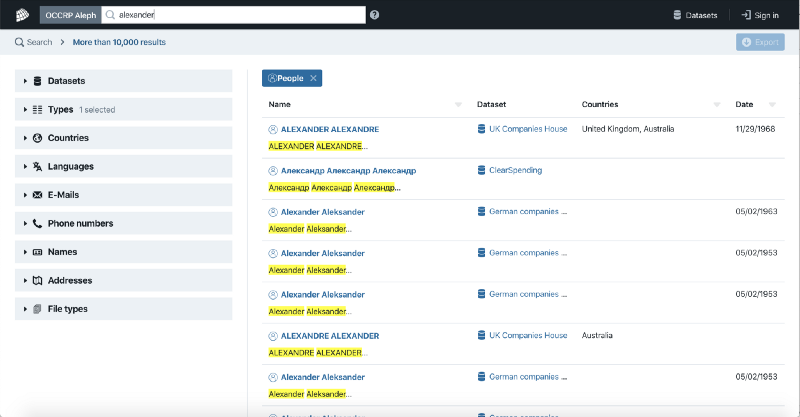Click United Kingdom, Australia countries cell
800x417 pixels.
pos(628,129)
